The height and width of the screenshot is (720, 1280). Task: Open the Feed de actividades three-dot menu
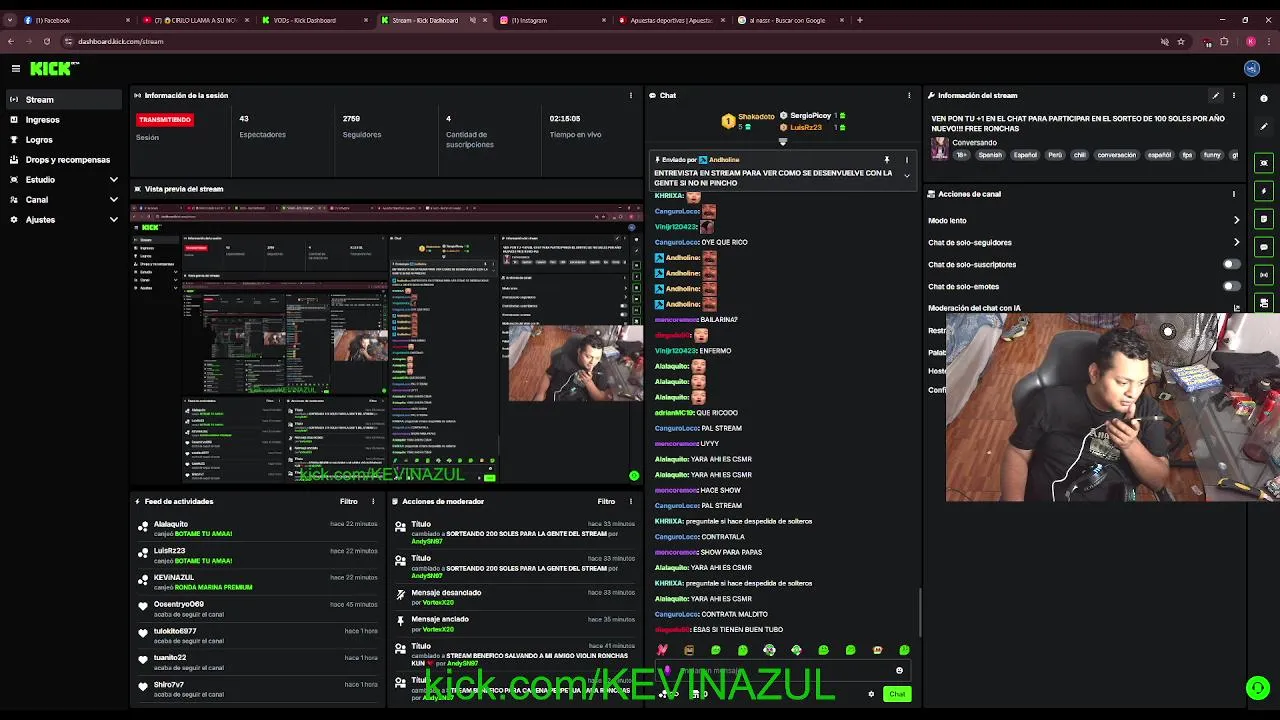(373, 501)
